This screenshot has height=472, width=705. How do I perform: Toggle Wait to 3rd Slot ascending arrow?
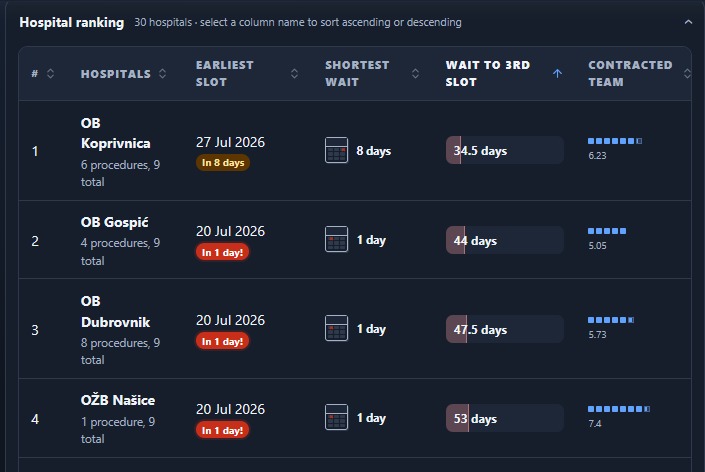[x=557, y=73]
